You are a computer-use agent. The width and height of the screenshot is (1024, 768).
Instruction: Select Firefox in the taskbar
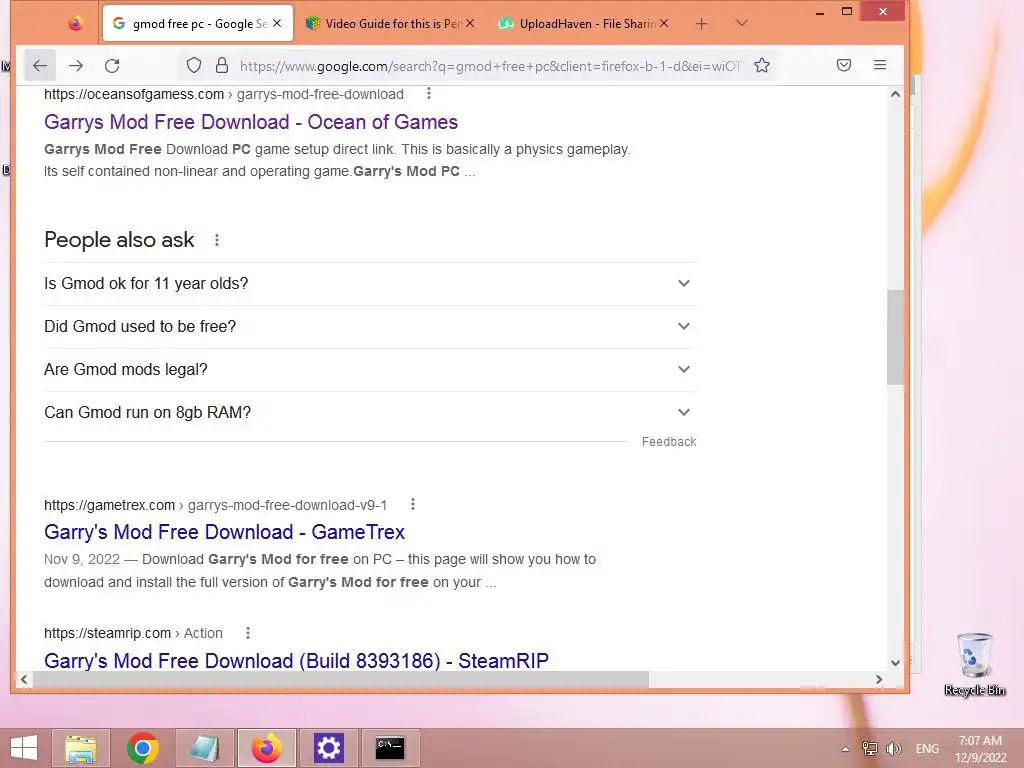266,748
